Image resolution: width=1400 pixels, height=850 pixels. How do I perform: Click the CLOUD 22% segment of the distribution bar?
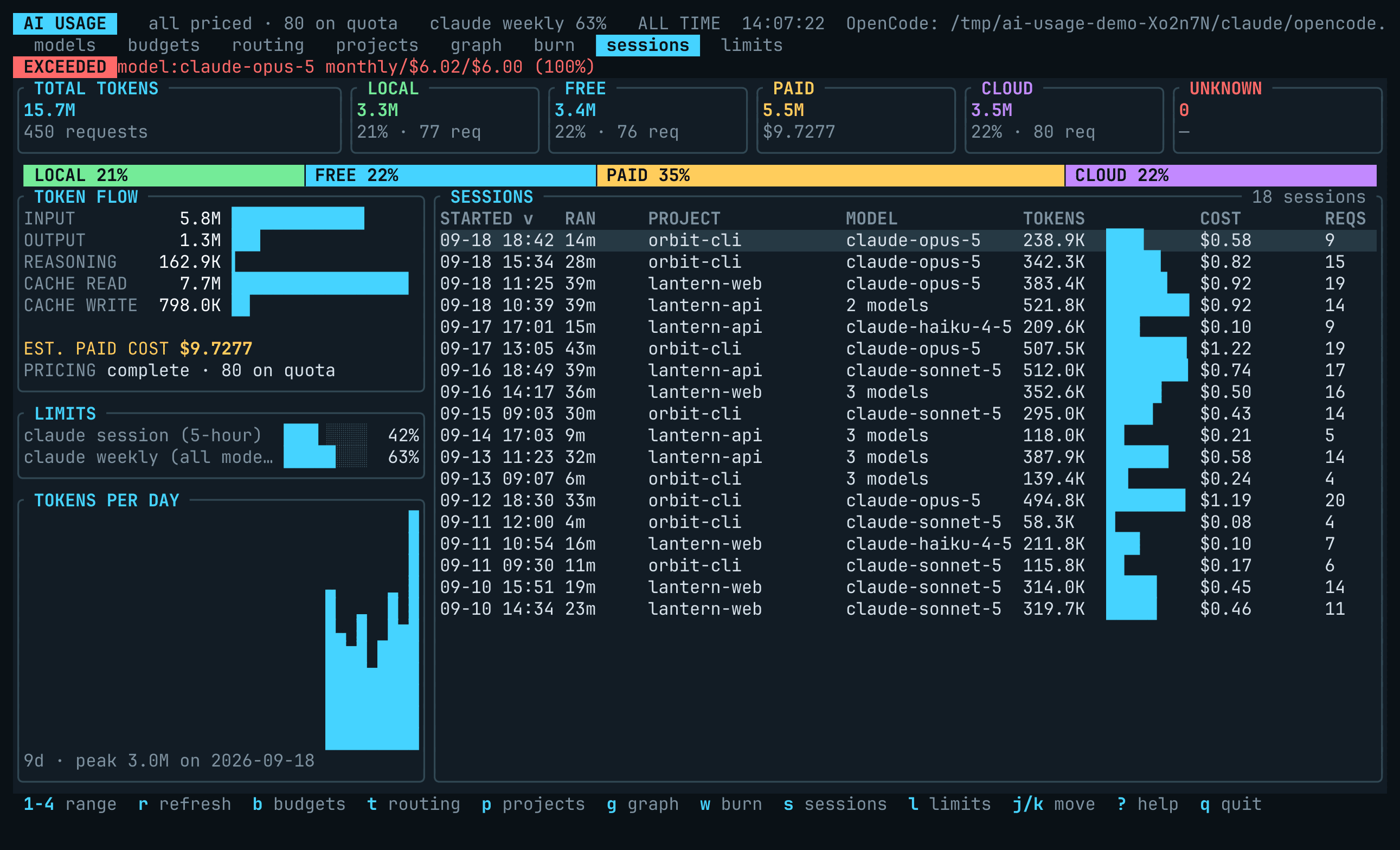[x=1221, y=176]
